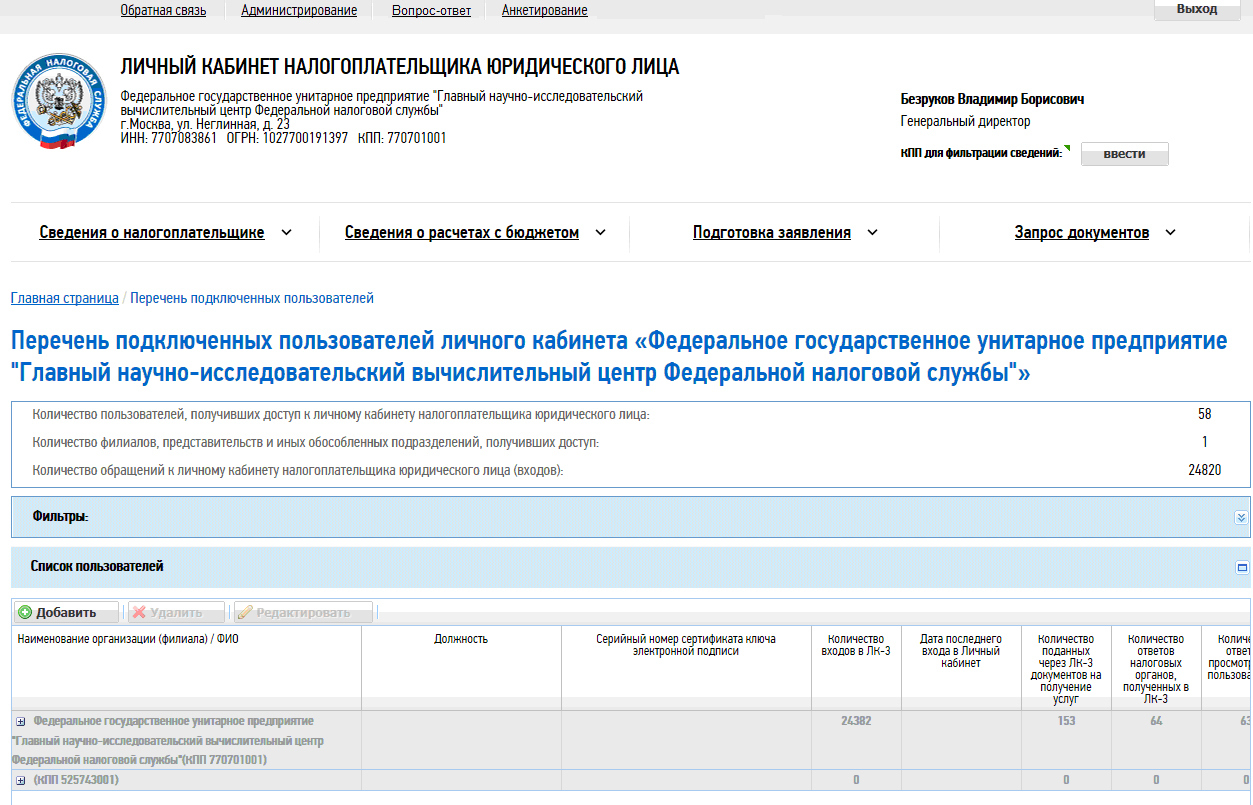Click the Federal Tax Service logo
The image size is (1253, 805).
(58, 104)
